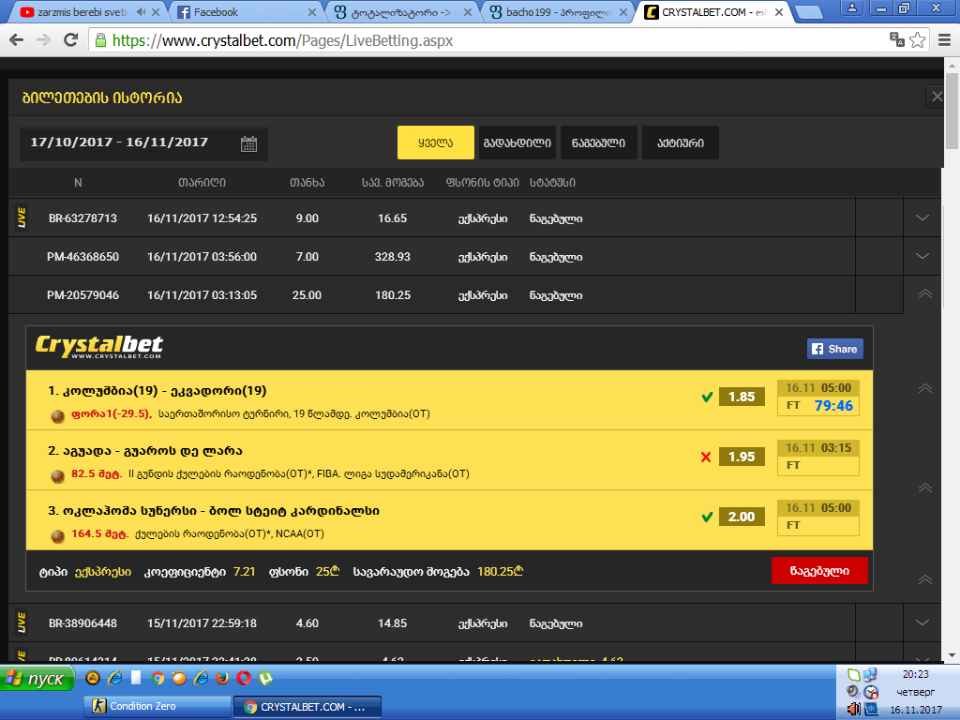The height and width of the screenshot is (720, 960).
Task: Click the LIVE badge on BR-63278713 row
Action: coord(21,217)
